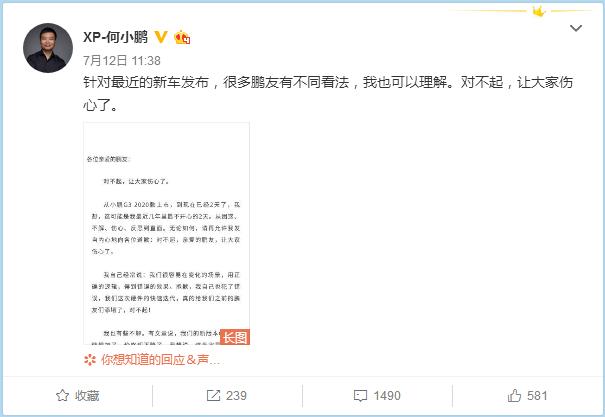This screenshot has width=605, height=417.
Task: Click the comment count 1490
Action: [x=387, y=396]
